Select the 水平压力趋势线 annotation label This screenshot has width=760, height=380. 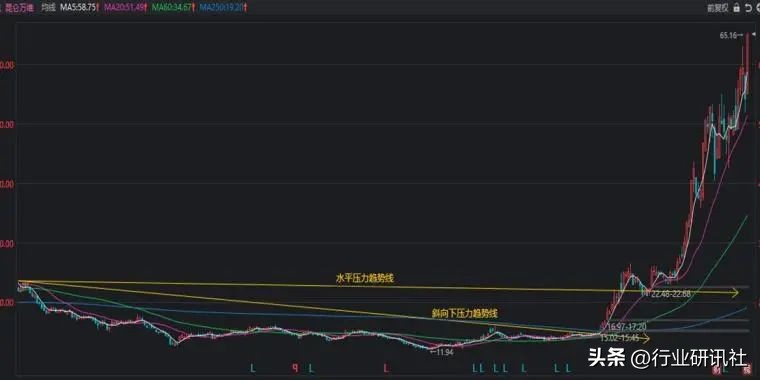[365, 278]
